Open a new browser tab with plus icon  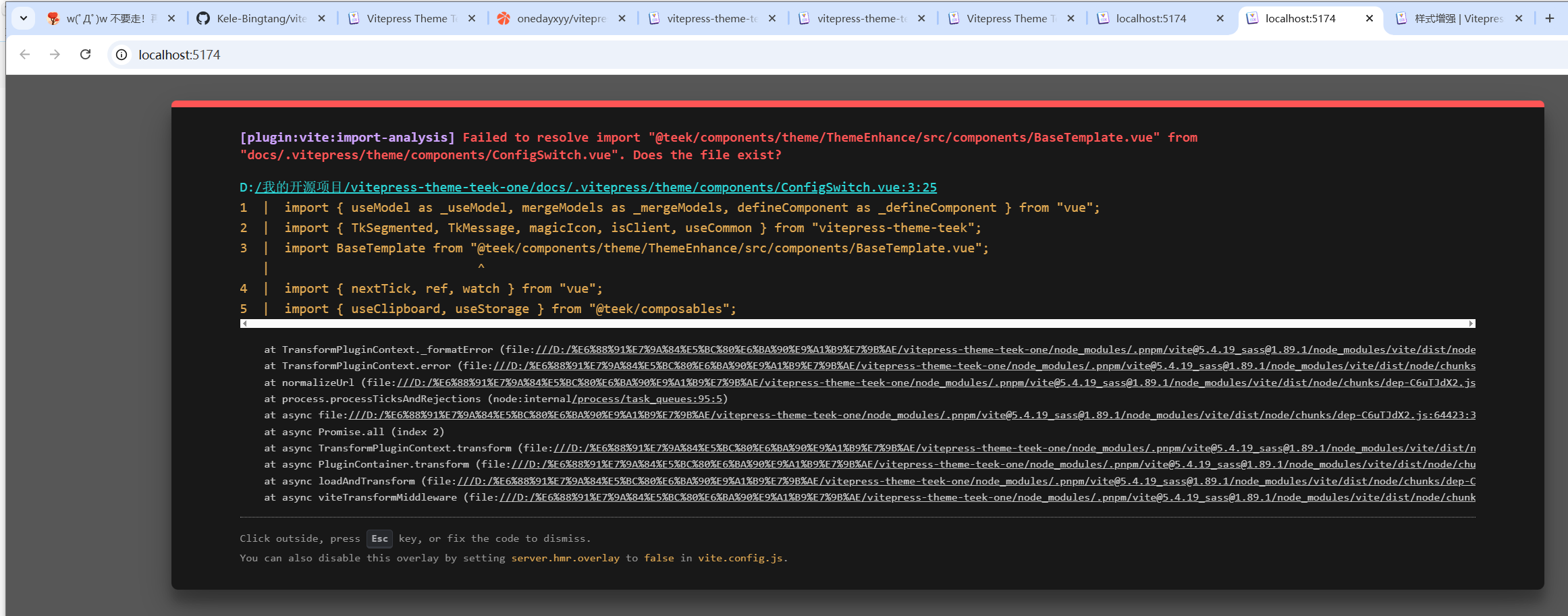pyautogui.click(x=1550, y=18)
